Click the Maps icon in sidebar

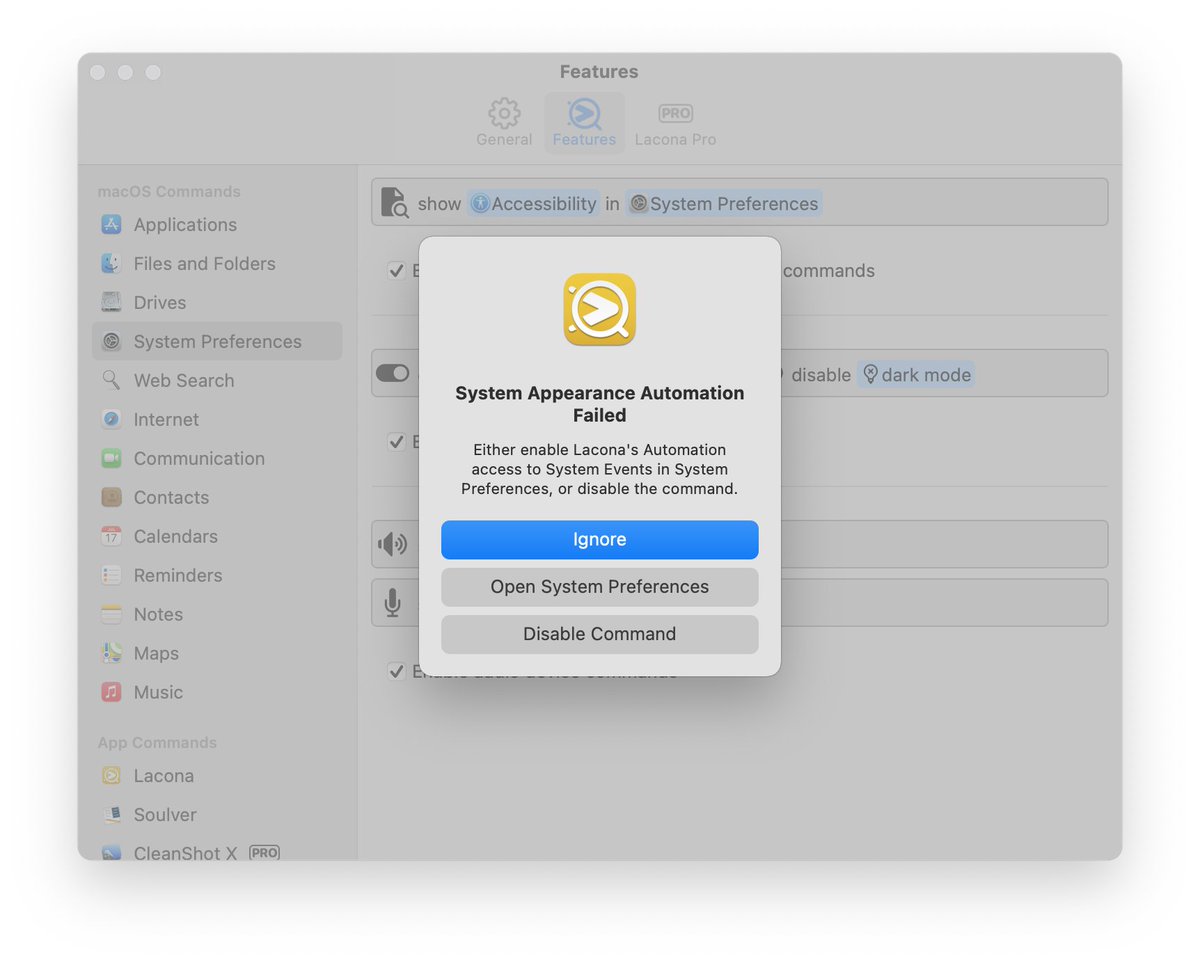pos(111,653)
